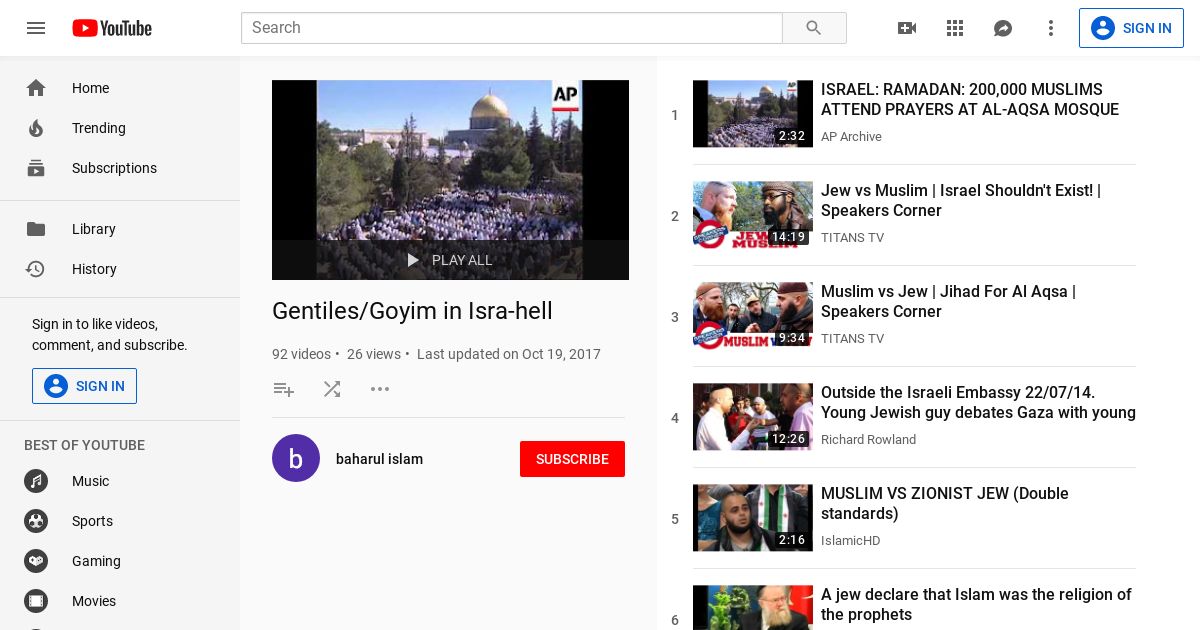Focus the Search input field

point(511,28)
